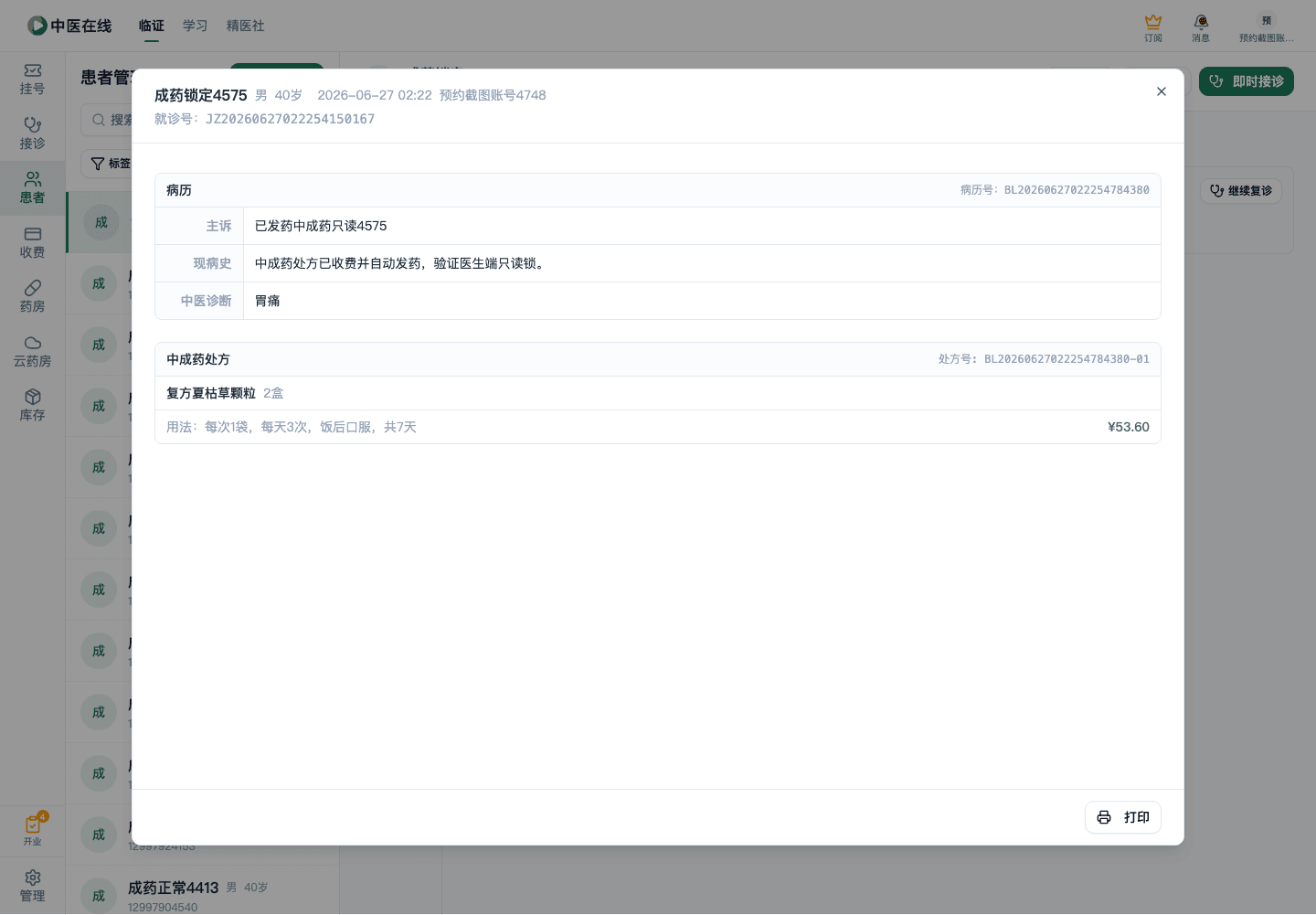This screenshot has height=915, width=1316.
Task: Click the 病历号 BL20260627022254784380 text
Action: [x=1055, y=190]
